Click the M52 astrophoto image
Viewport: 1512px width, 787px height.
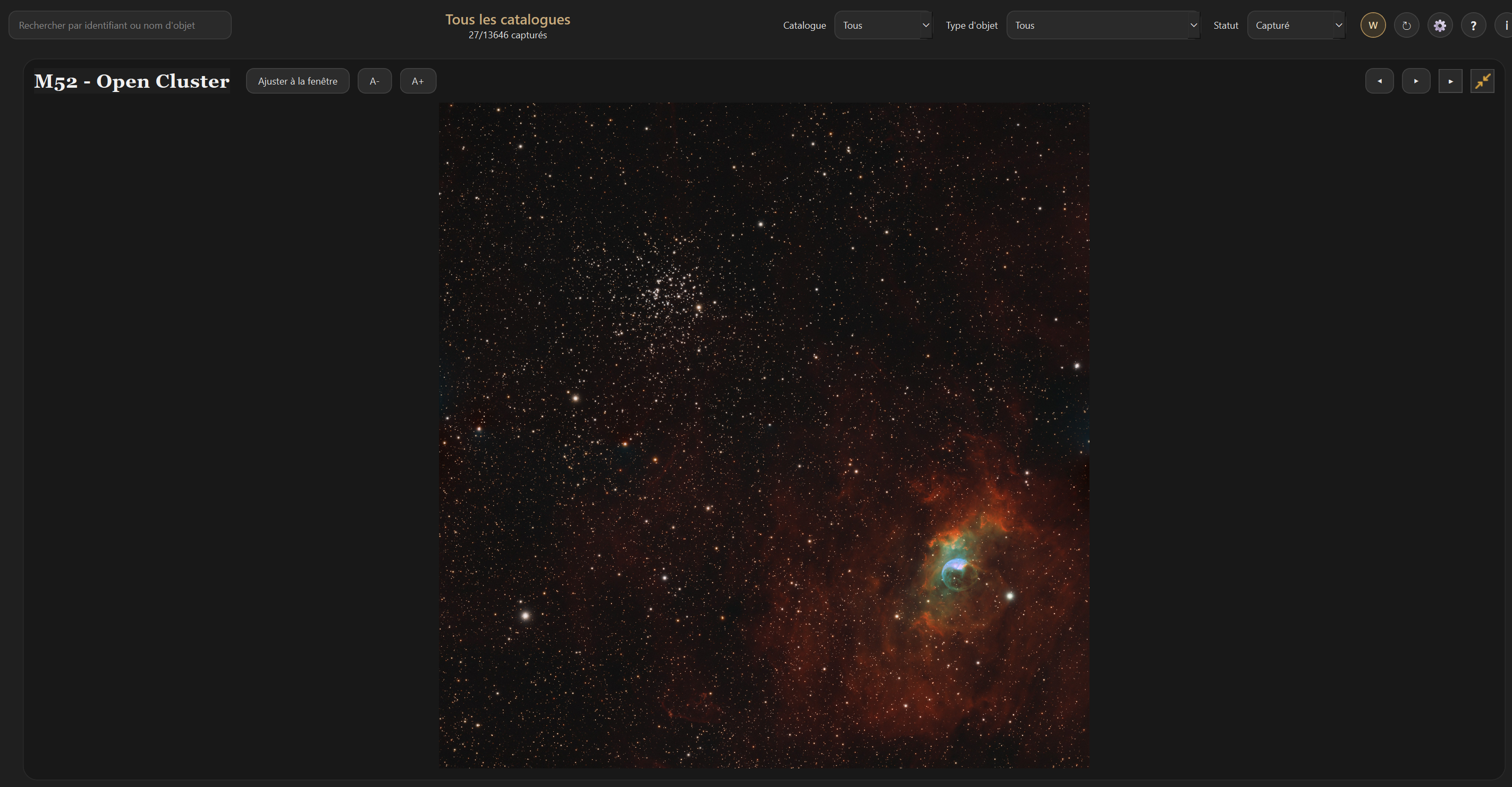[x=764, y=435]
